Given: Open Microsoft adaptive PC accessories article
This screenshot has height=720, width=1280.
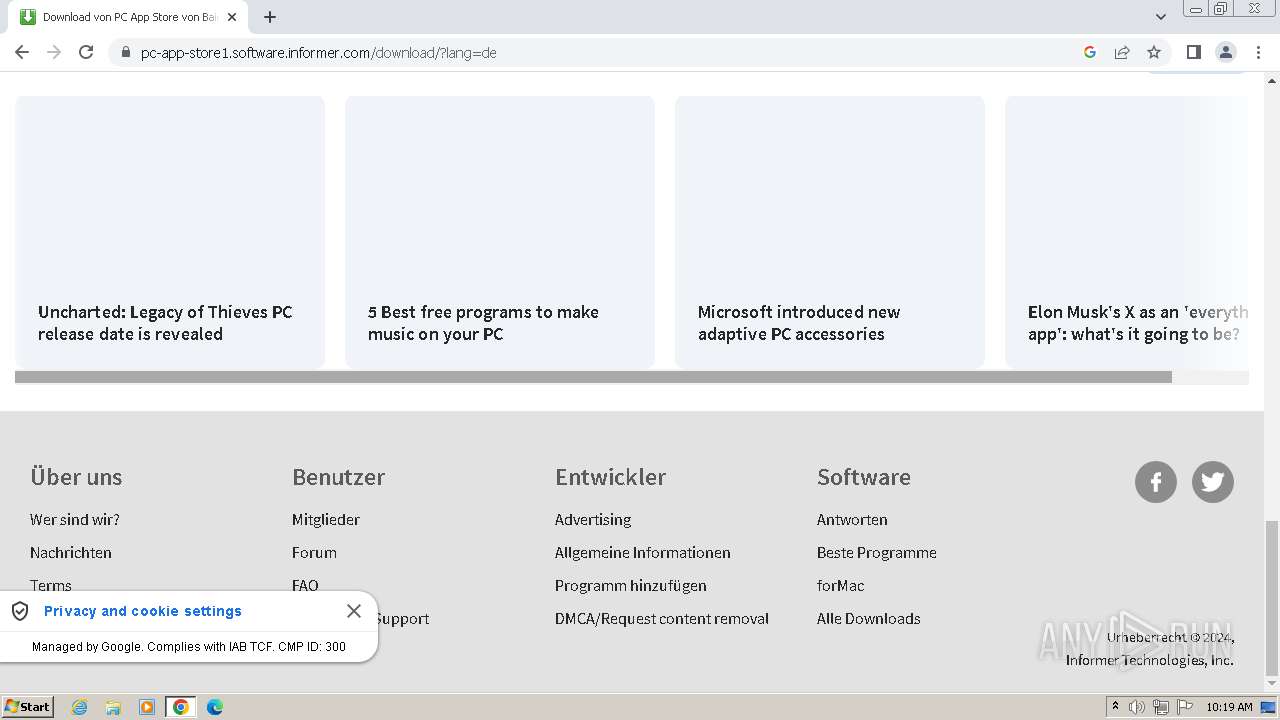Looking at the screenshot, I should 830,232.
